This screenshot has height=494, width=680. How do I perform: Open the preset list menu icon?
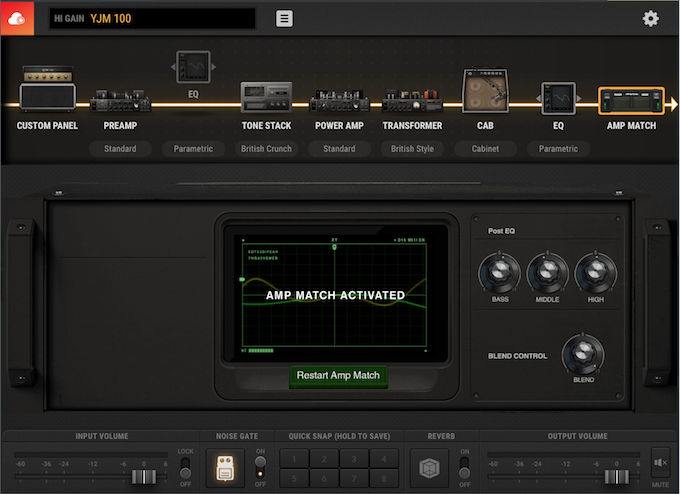(x=284, y=19)
